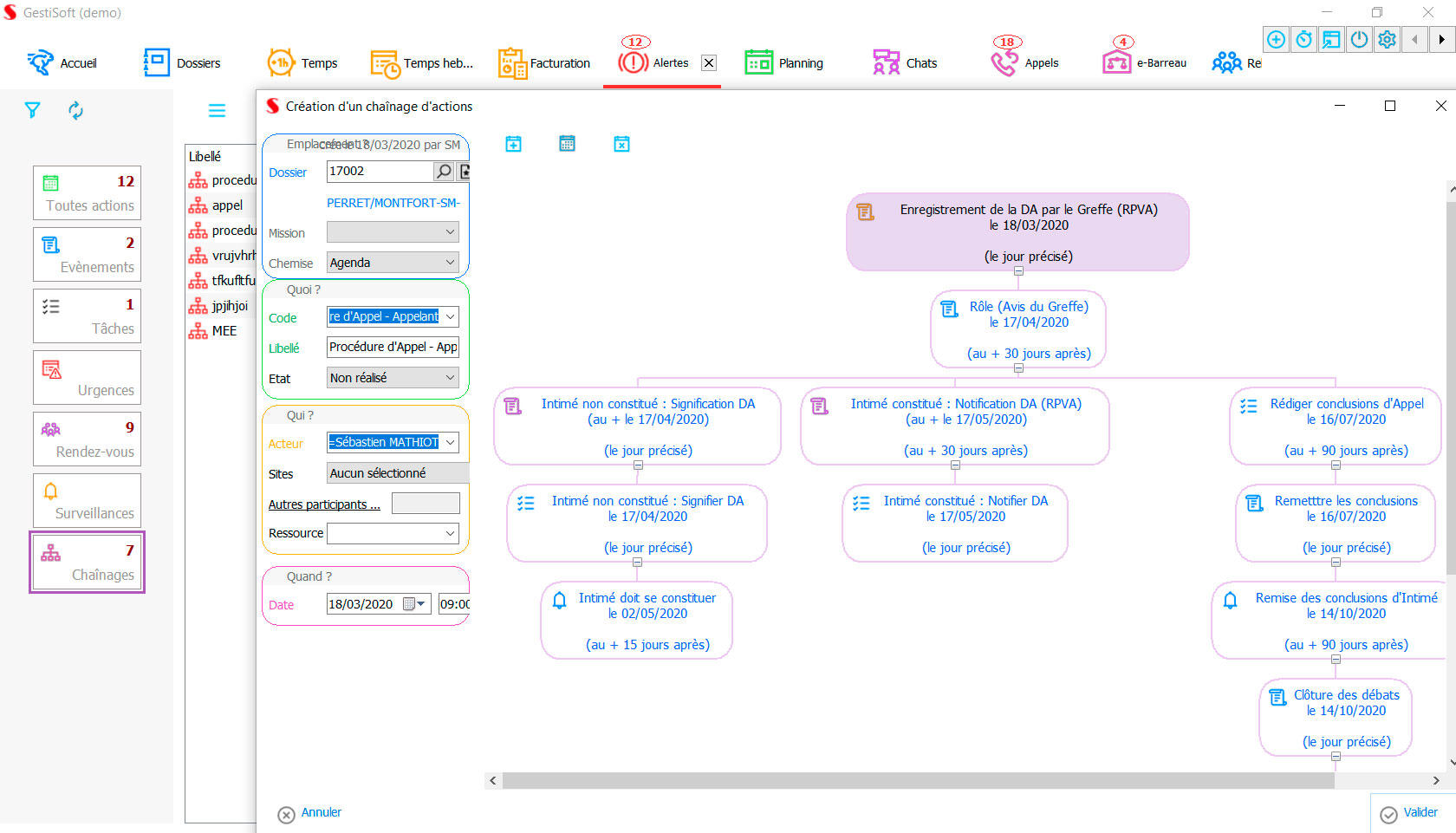The width and height of the screenshot is (1456, 833).
Task: Click the filter funnel icon
Action: pyautogui.click(x=32, y=110)
